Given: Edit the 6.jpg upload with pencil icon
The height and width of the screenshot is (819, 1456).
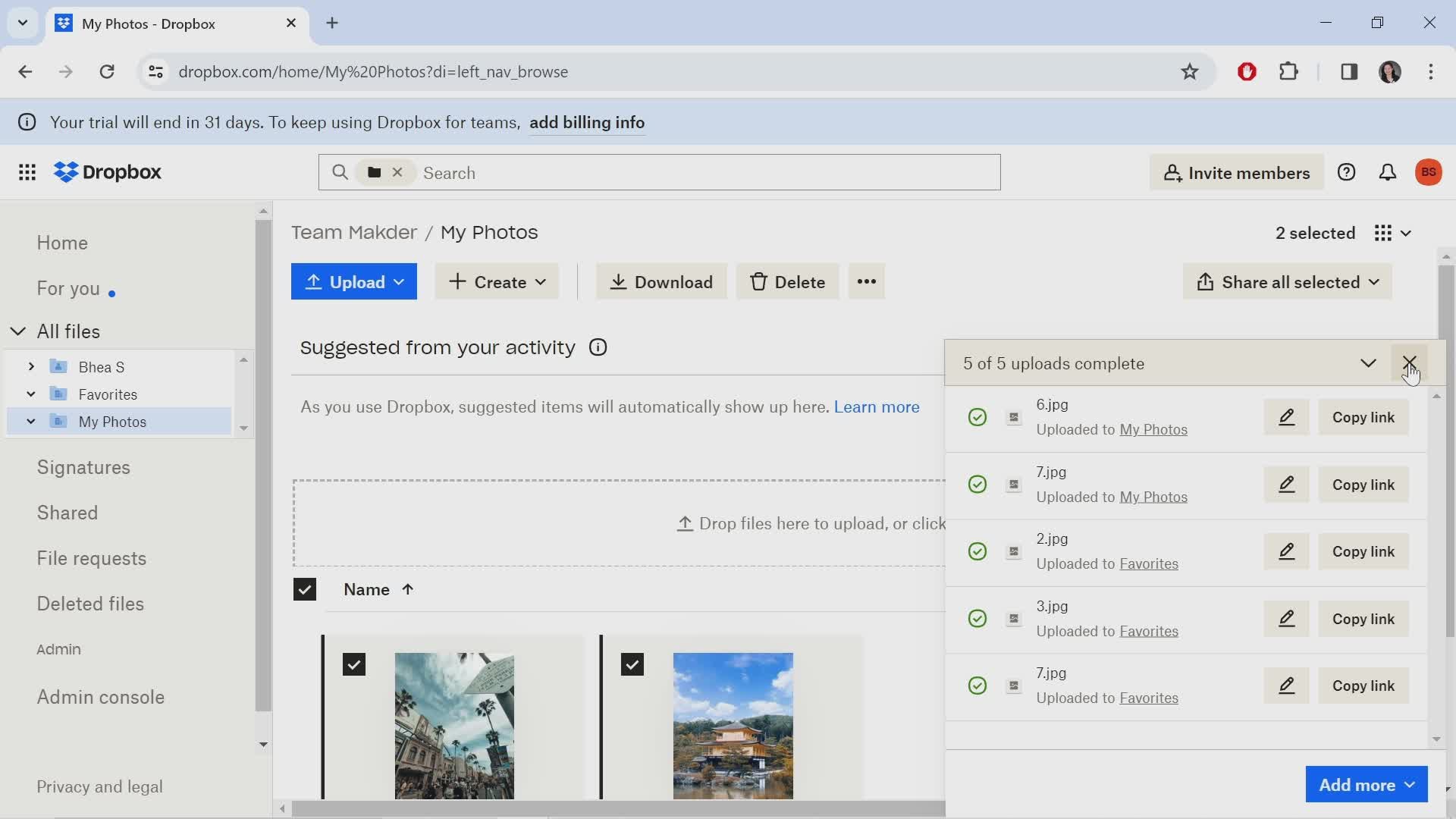Looking at the screenshot, I should click(x=1286, y=417).
